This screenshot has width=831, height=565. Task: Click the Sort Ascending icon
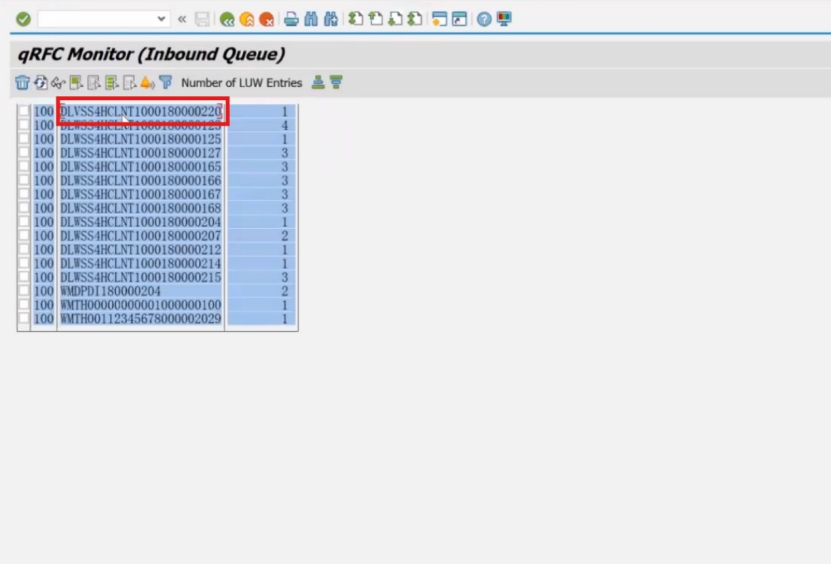click(x=318, y=83)
